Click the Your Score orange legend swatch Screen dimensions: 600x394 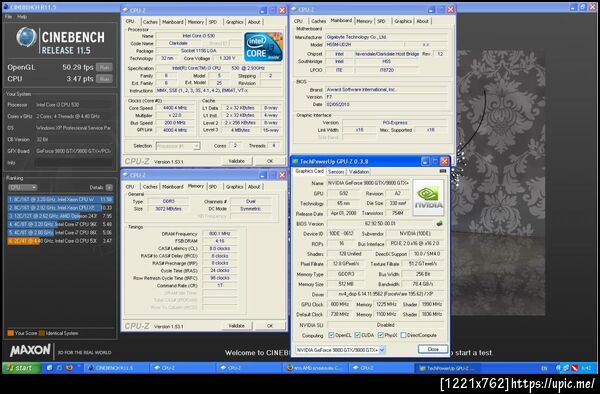pyautogui.click(x=10, y=333)
